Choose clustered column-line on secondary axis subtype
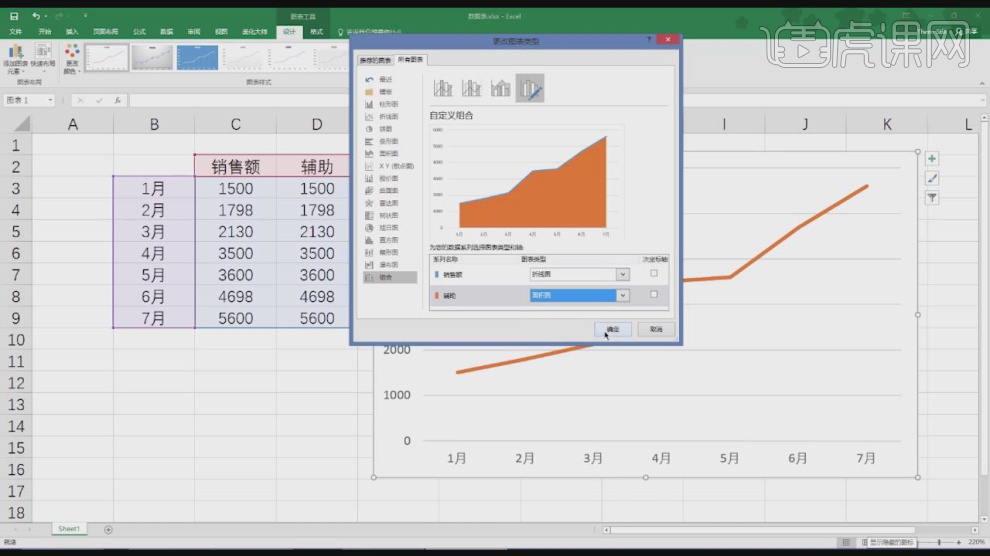The height and width of the screenshot is (556, 990). 472,88
